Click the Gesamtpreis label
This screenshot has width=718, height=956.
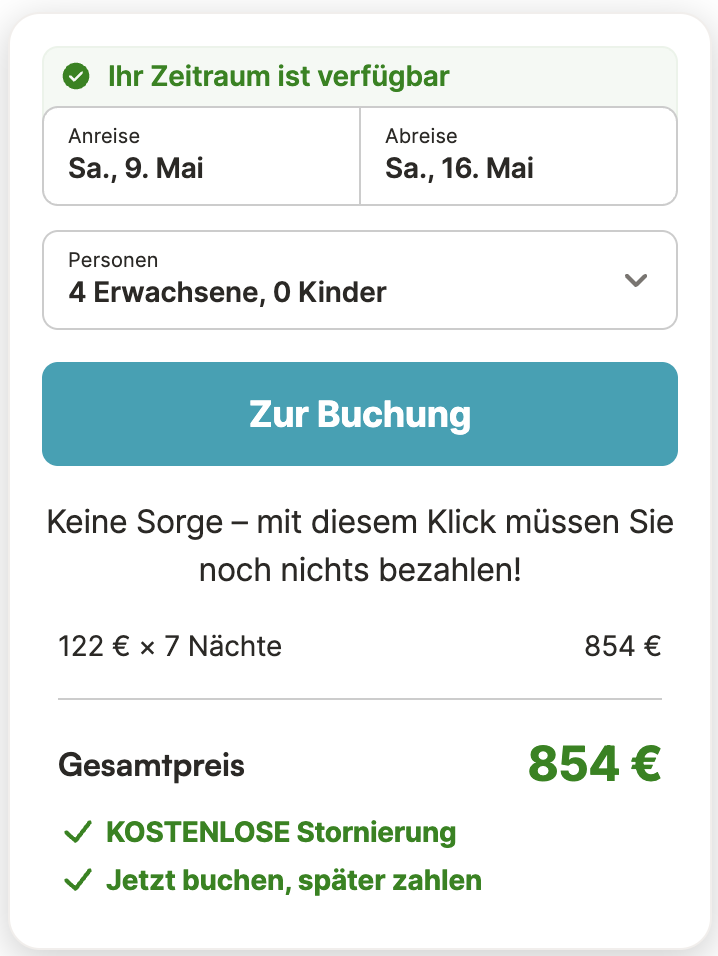151,766
